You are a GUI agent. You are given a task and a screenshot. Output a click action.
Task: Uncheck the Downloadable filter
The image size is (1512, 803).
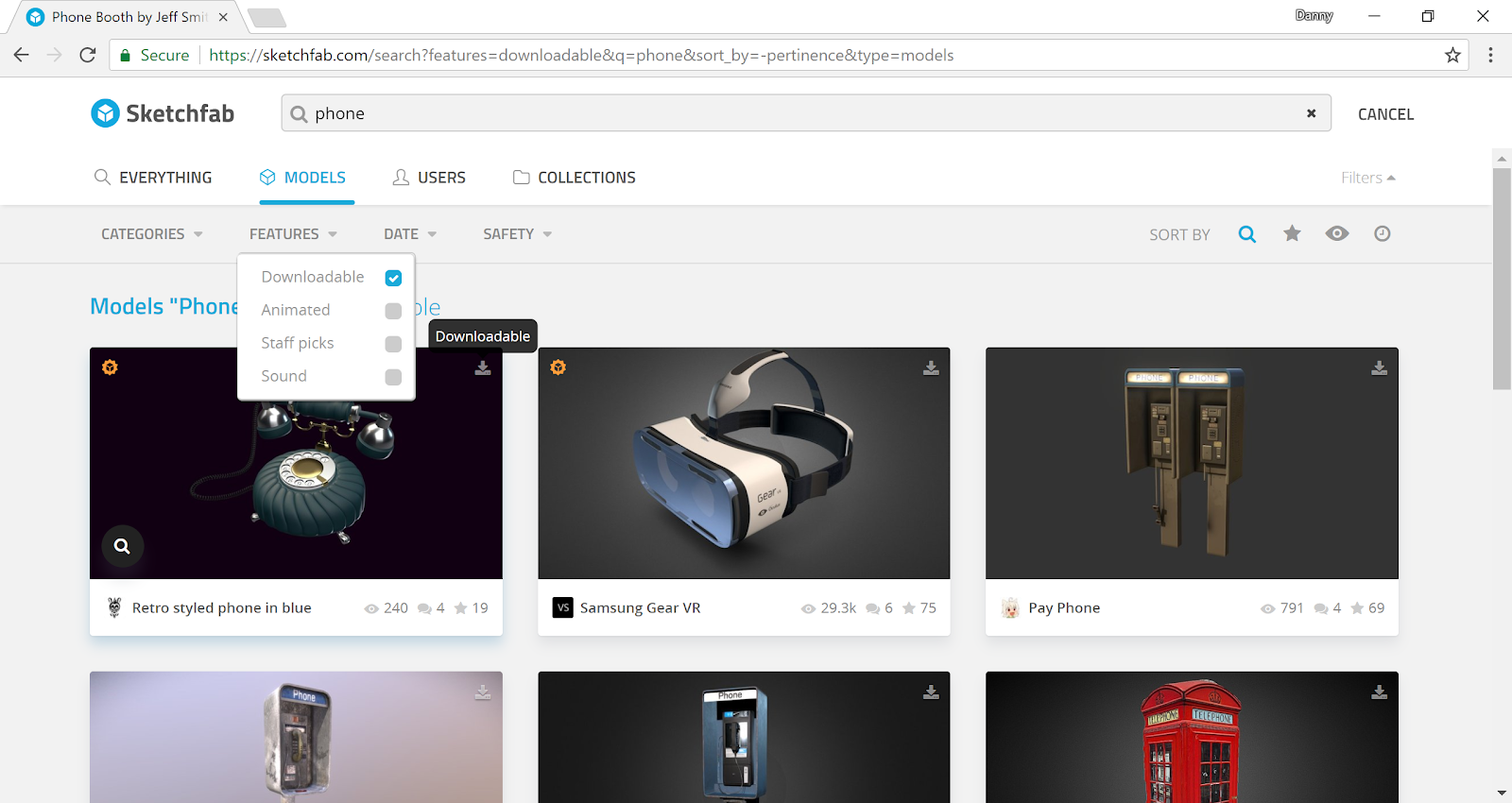tap(393, 278)
